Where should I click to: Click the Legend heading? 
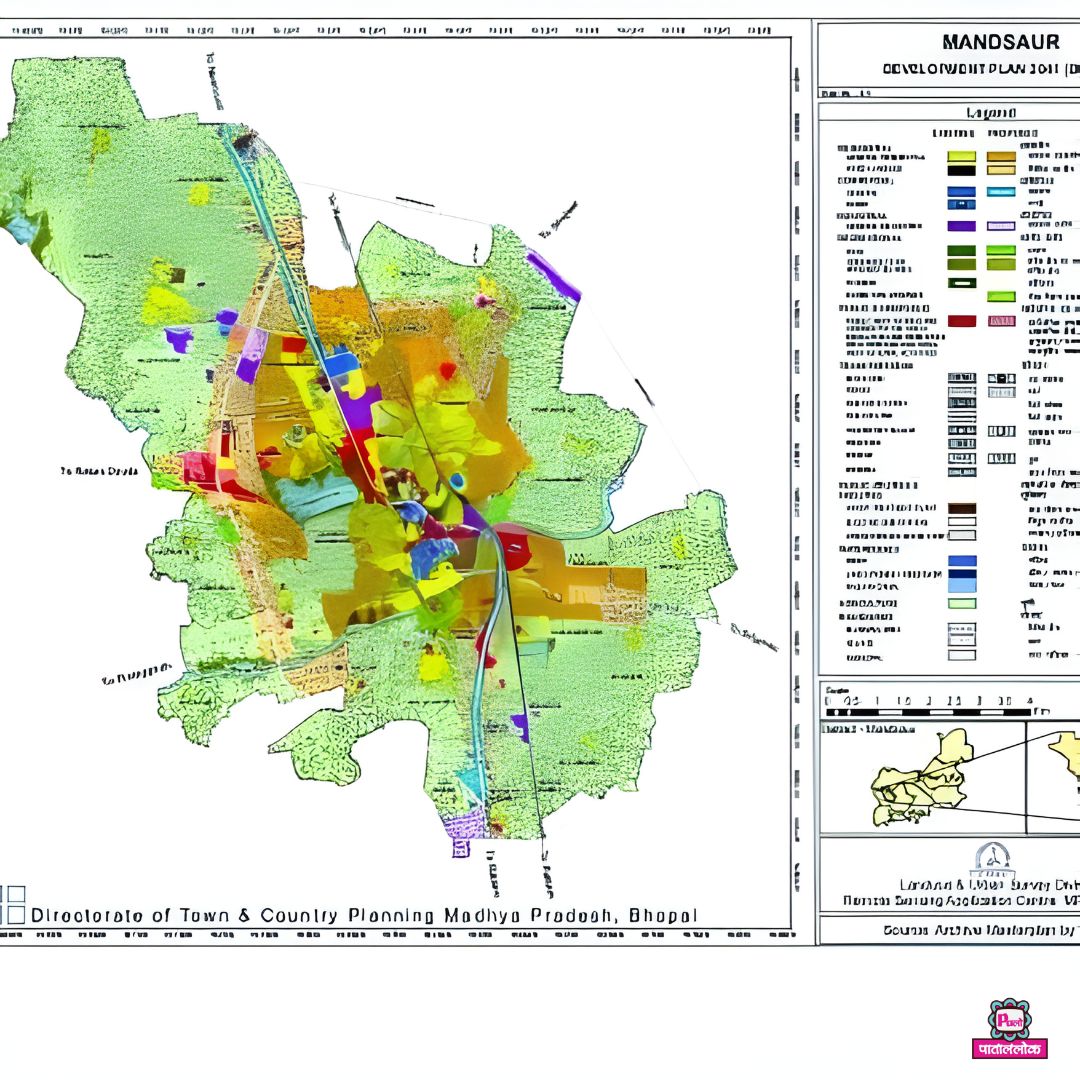990,113
